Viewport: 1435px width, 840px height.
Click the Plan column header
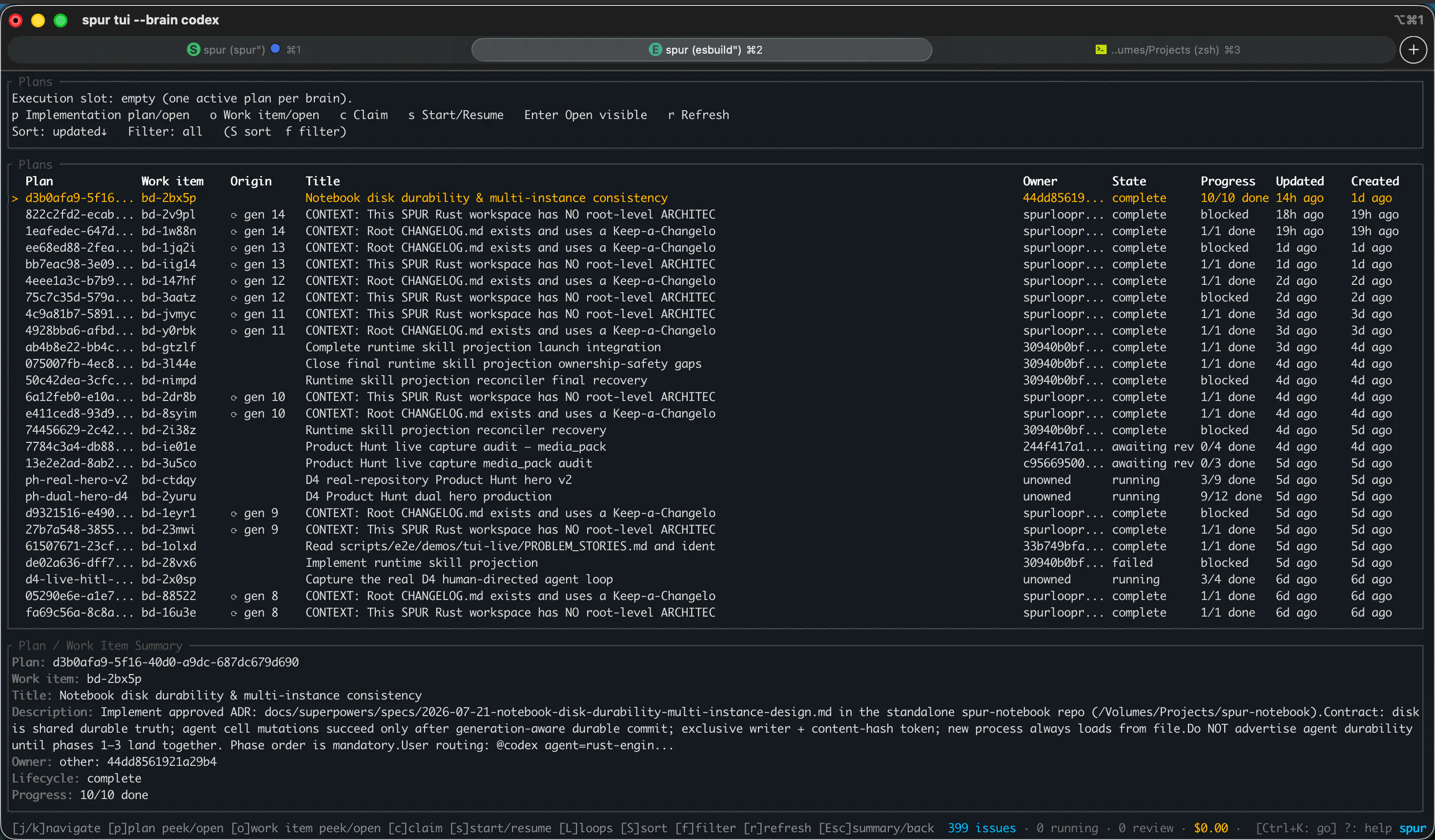[x=39, y=181]
